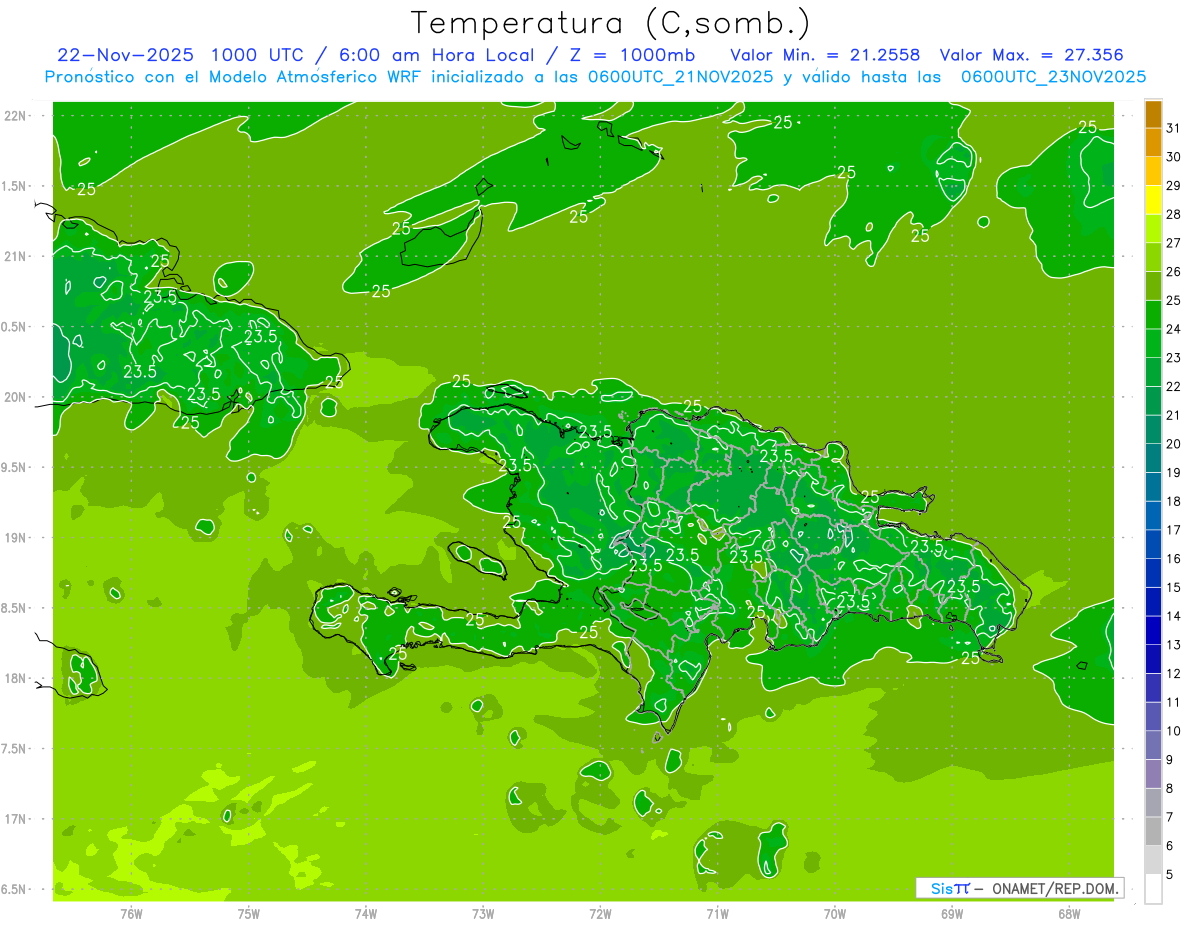Screen dimensions: 1200x927
Task: Click the '31' value on the color scale
Action: tap(1174, 127)
